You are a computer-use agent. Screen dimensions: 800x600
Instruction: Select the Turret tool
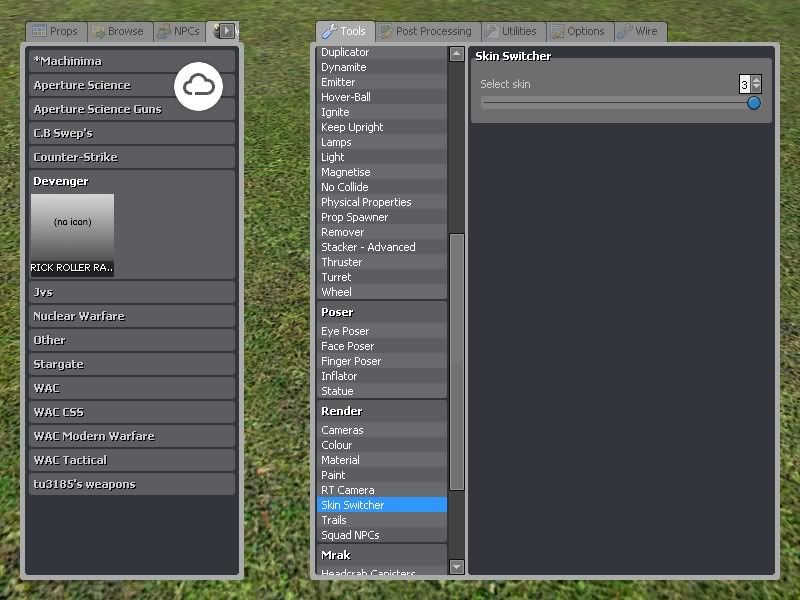pos(382,277)
